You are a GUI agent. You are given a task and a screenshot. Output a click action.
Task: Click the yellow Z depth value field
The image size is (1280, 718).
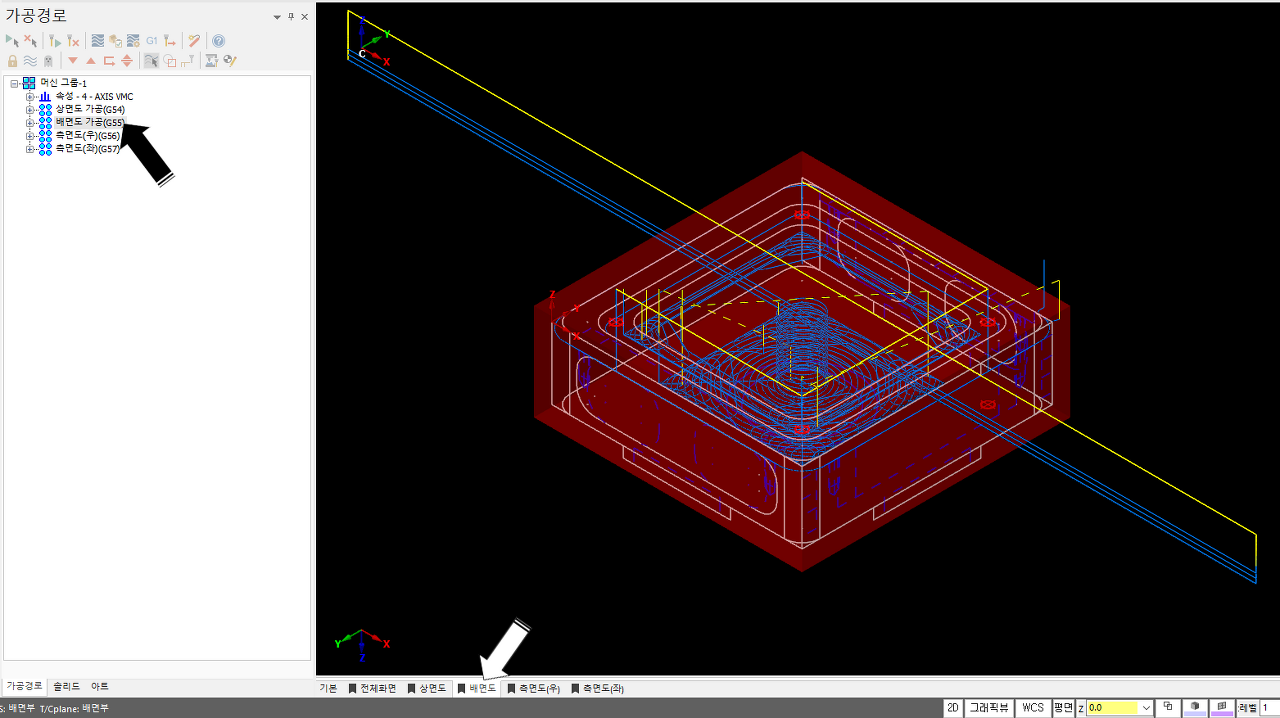pos(1112,707)
